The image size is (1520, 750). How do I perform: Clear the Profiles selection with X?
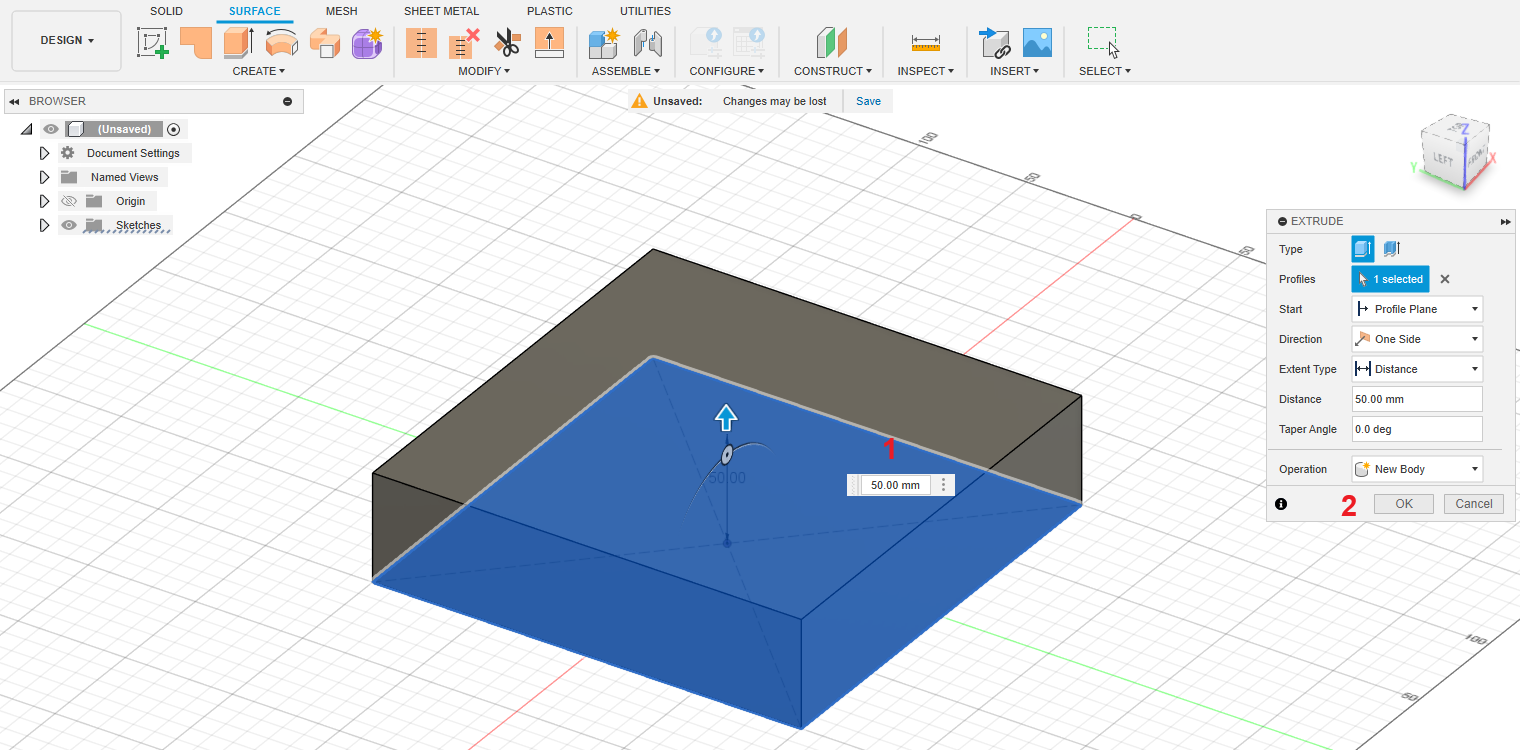(1444, 280)
